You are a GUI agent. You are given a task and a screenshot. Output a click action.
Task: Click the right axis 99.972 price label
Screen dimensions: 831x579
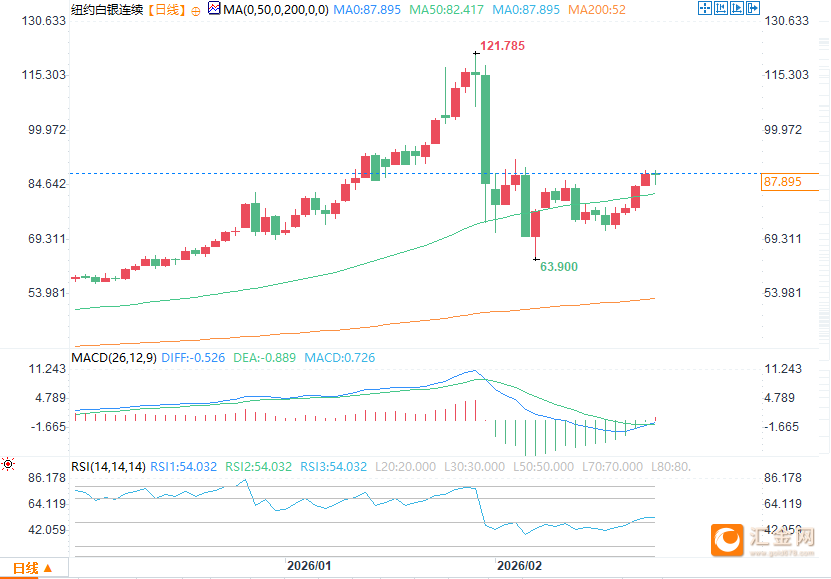783,130
